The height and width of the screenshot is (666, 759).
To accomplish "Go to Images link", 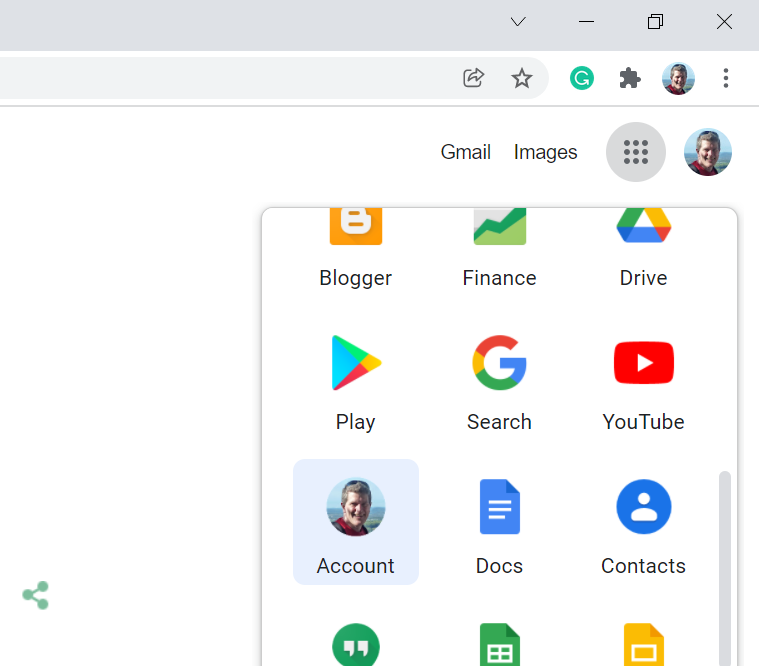I will click(x=546, y=152).
